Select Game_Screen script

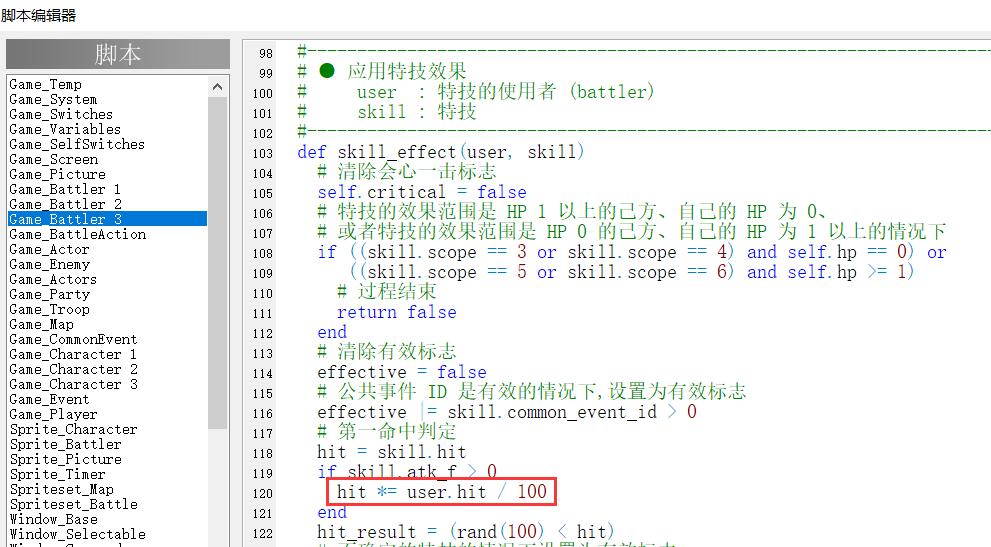[x=54, y=159]
